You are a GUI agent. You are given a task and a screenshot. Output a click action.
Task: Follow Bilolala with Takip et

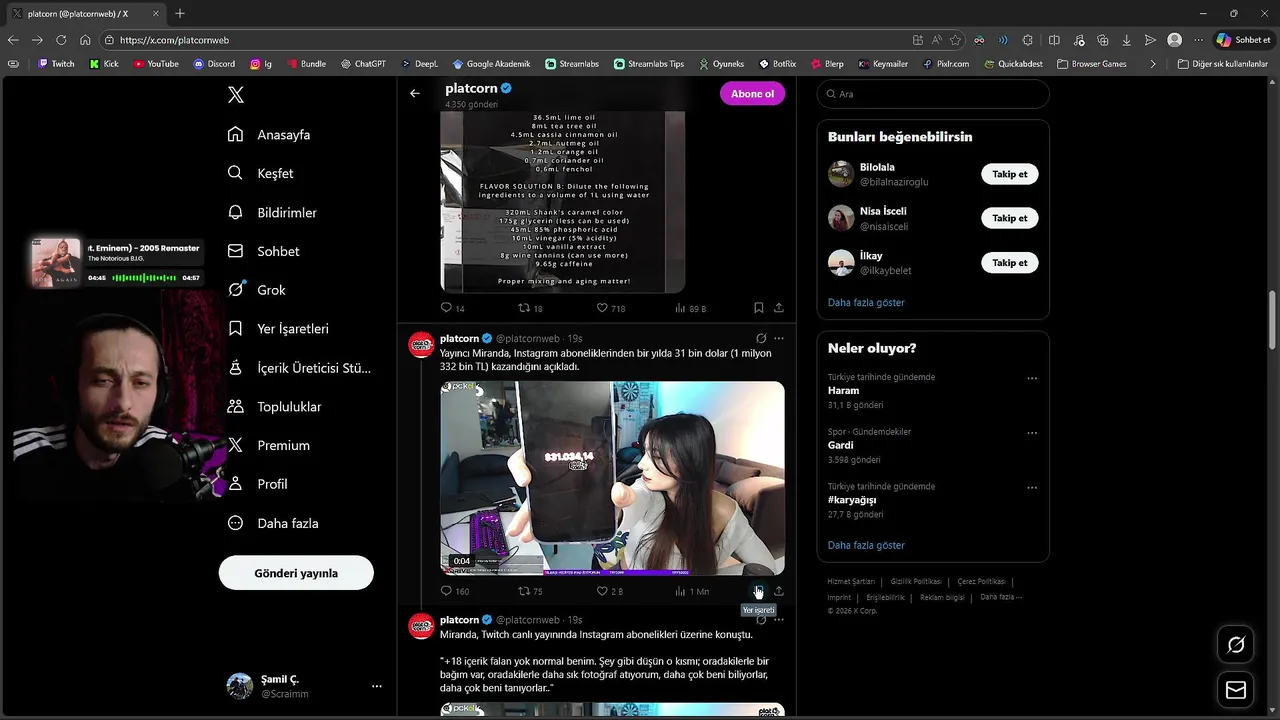1009,174
